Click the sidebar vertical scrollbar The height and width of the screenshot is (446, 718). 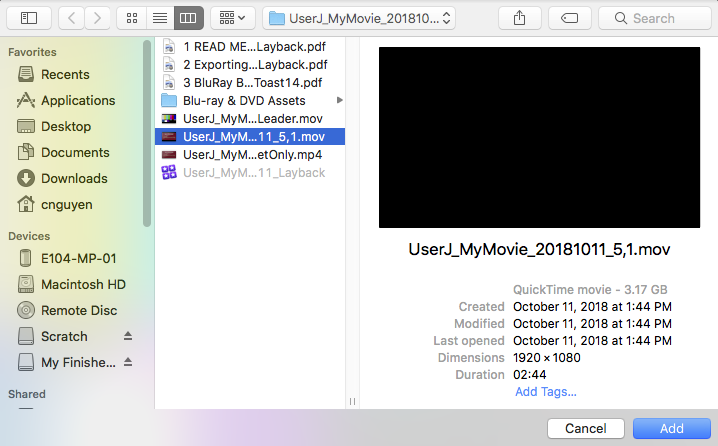[147, 134]
